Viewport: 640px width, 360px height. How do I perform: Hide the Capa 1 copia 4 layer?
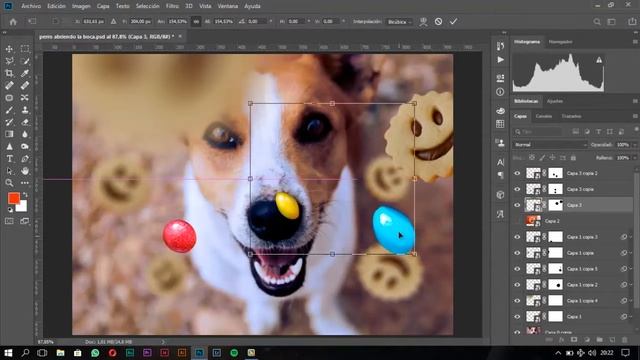(517, 301)
